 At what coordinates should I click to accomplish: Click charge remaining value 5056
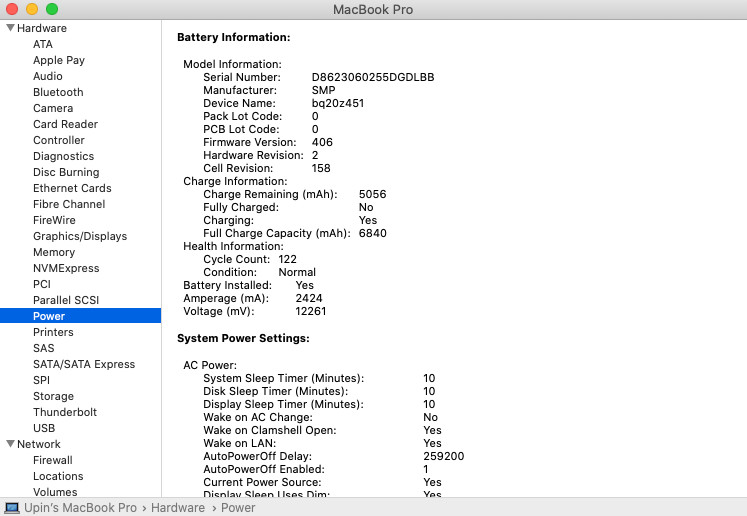pyautogui.click(x=373, y=194)
